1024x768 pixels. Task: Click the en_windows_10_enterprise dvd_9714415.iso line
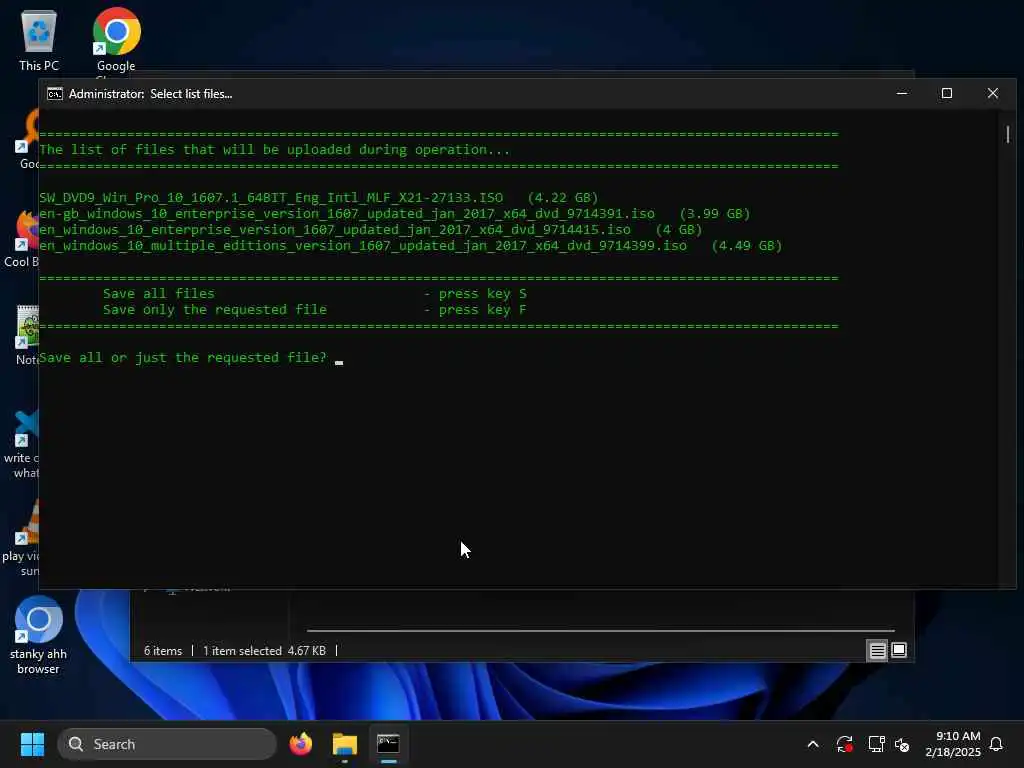click(x=370, y=230)
